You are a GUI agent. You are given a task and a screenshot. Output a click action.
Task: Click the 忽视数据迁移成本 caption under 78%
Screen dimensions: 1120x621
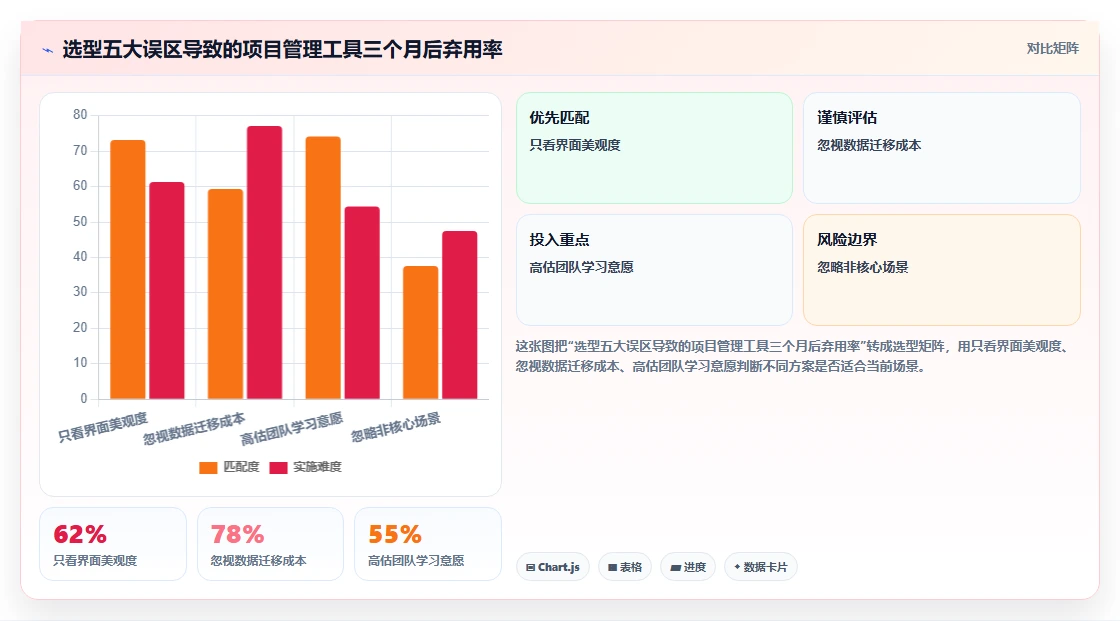[259, 561]
